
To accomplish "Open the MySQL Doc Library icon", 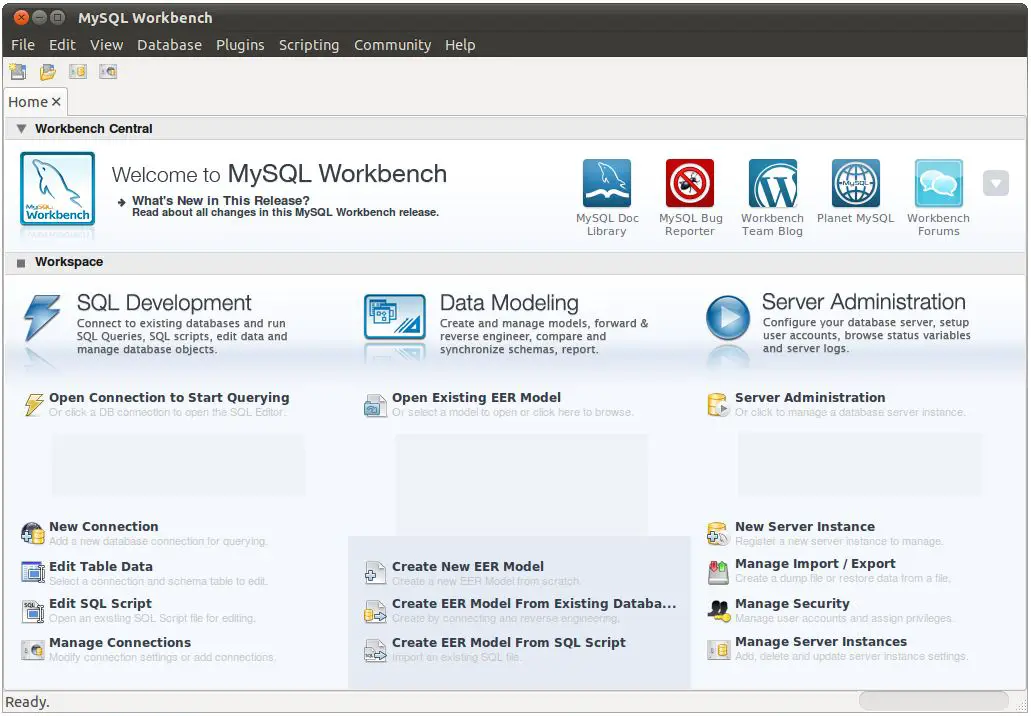I will (607, 184).
